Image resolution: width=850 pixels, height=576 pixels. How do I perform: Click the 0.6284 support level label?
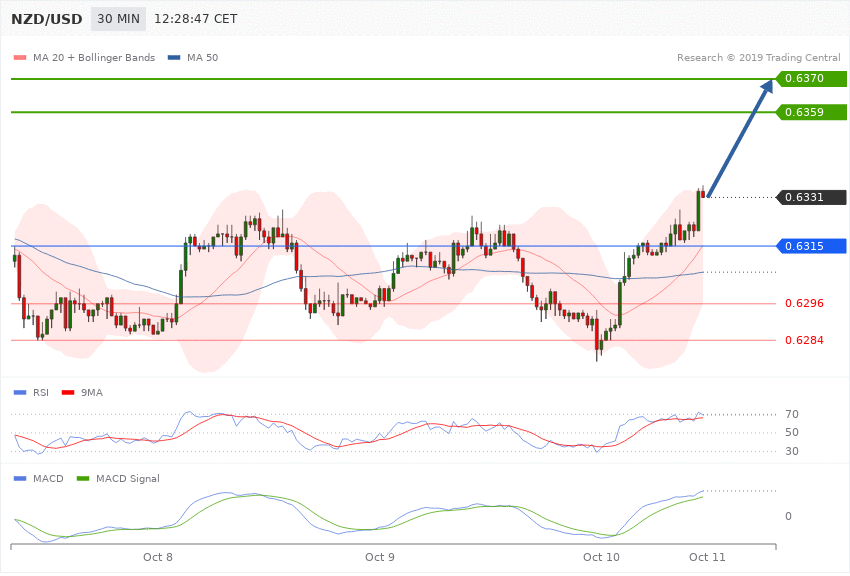click(x=804, y=340)
